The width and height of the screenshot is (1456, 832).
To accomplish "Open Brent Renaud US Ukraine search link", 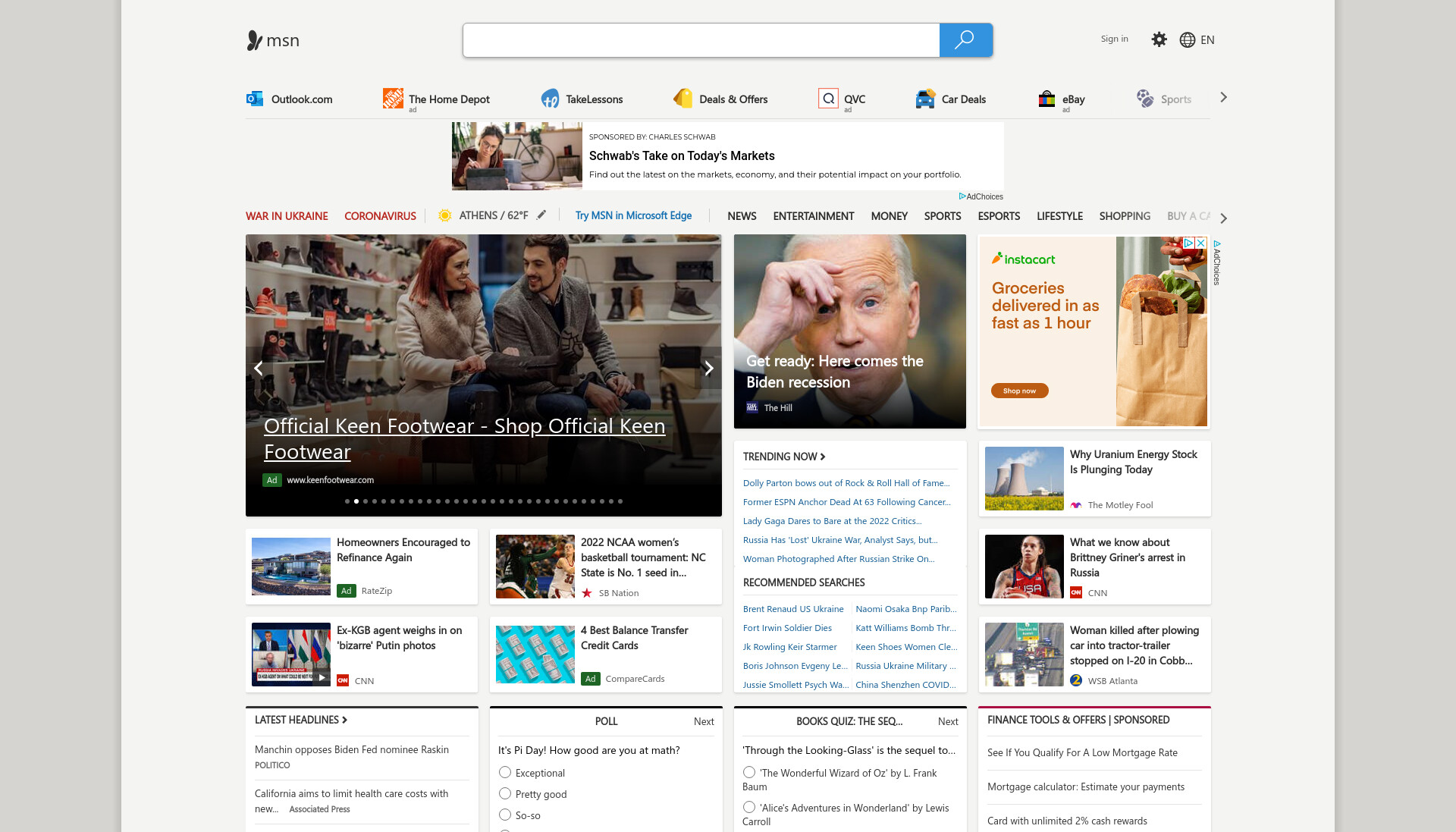I will click(x=793, y=609).
